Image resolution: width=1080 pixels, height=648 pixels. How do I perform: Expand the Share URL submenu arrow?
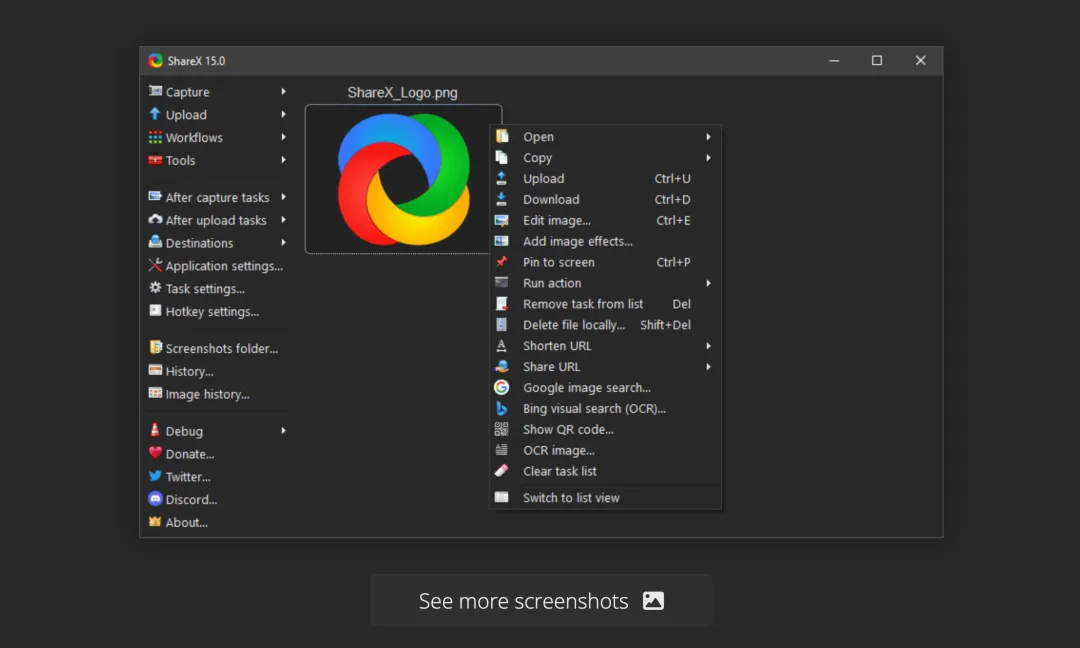coord(708,366)
